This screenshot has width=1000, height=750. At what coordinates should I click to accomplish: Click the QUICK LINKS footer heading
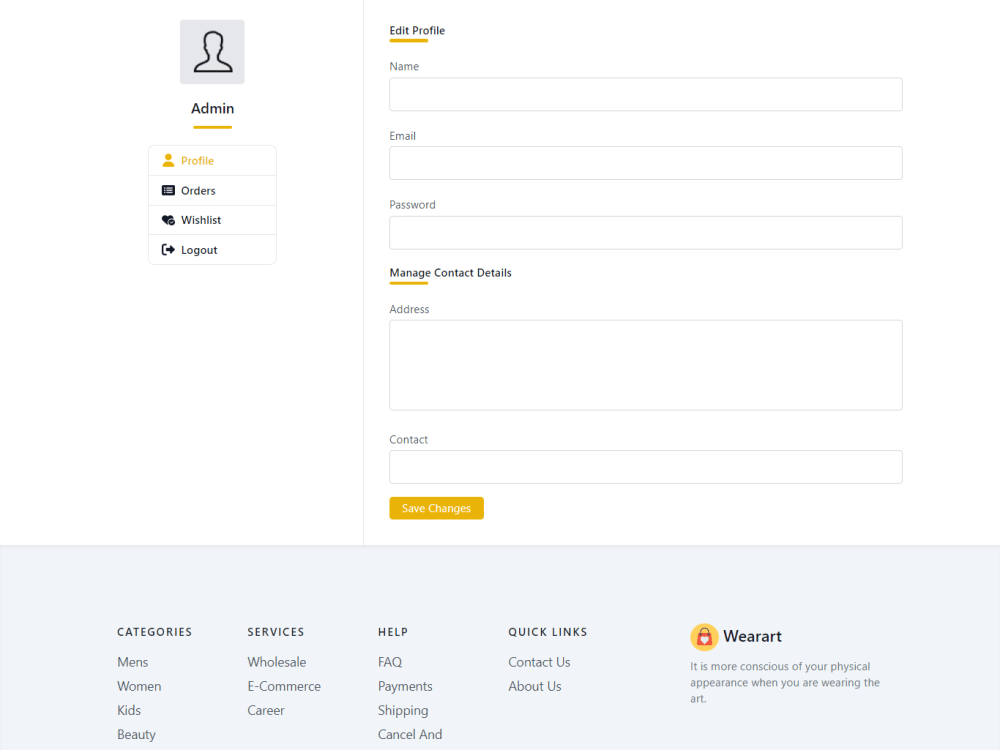(548, 632)
